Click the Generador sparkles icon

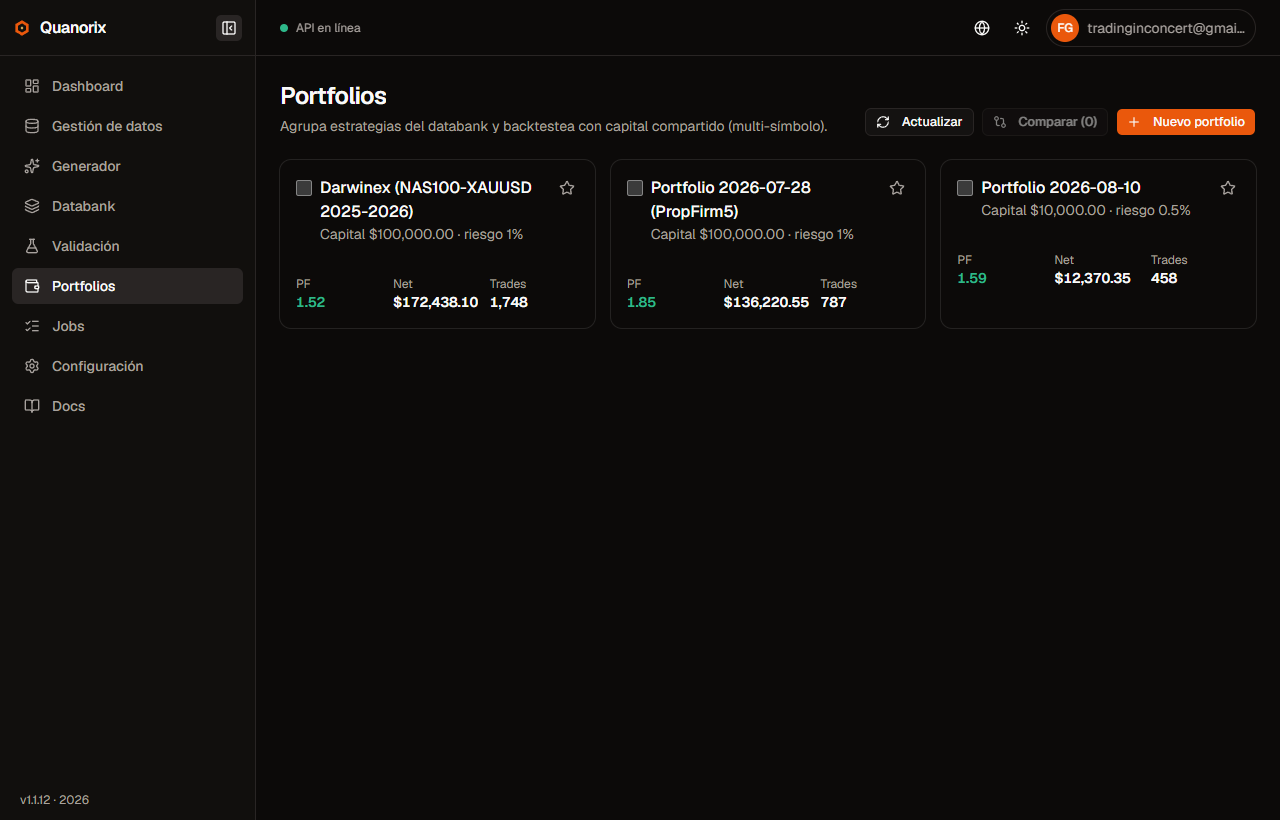[x=32, y=166]
